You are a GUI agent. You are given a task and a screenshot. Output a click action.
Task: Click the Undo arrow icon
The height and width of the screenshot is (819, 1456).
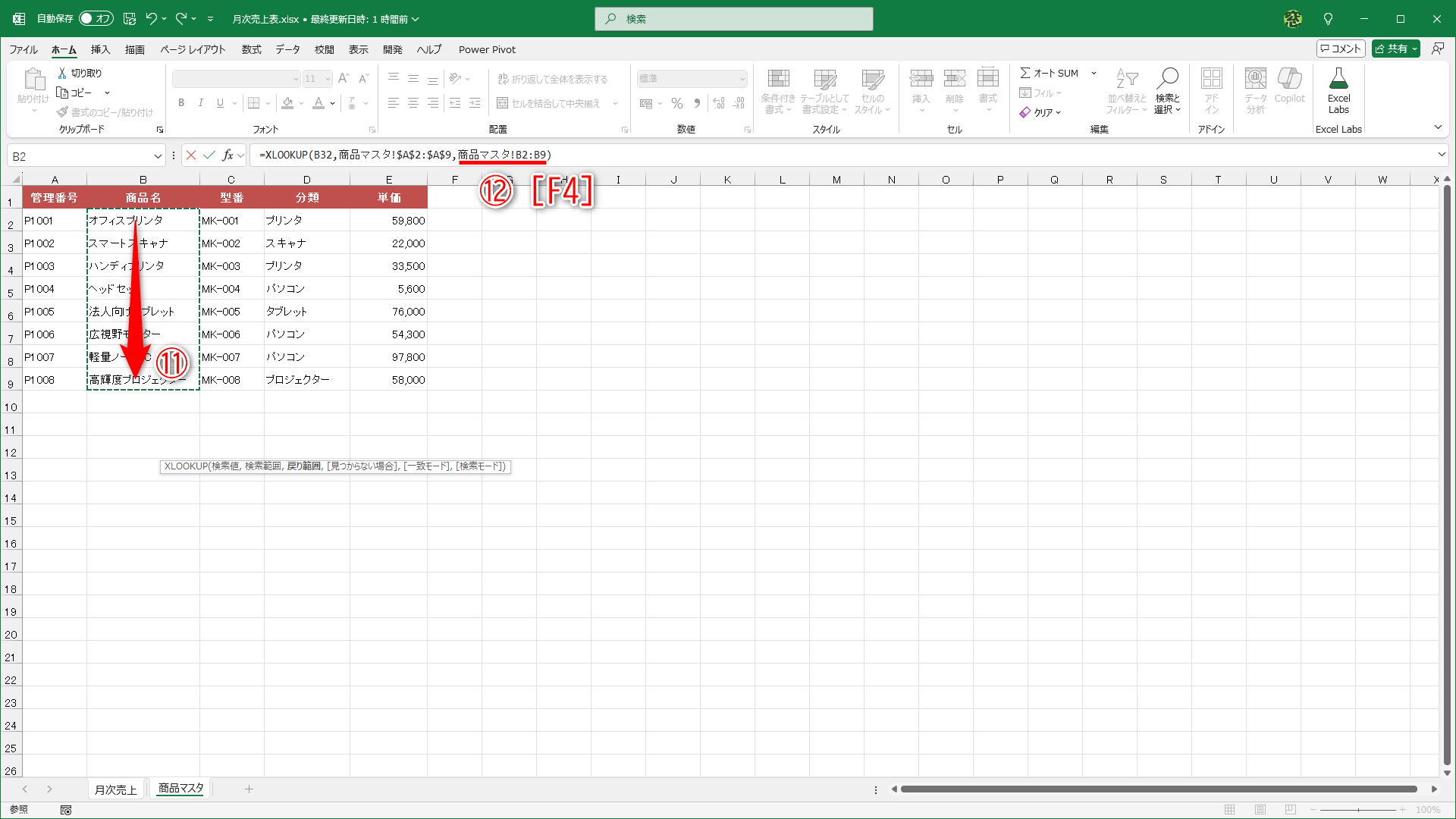pos(151,19)
